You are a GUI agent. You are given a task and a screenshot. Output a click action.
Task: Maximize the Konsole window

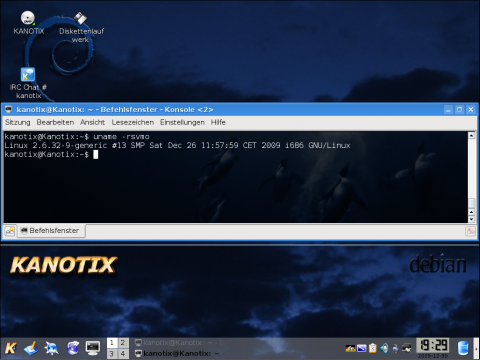click(460, 109)
